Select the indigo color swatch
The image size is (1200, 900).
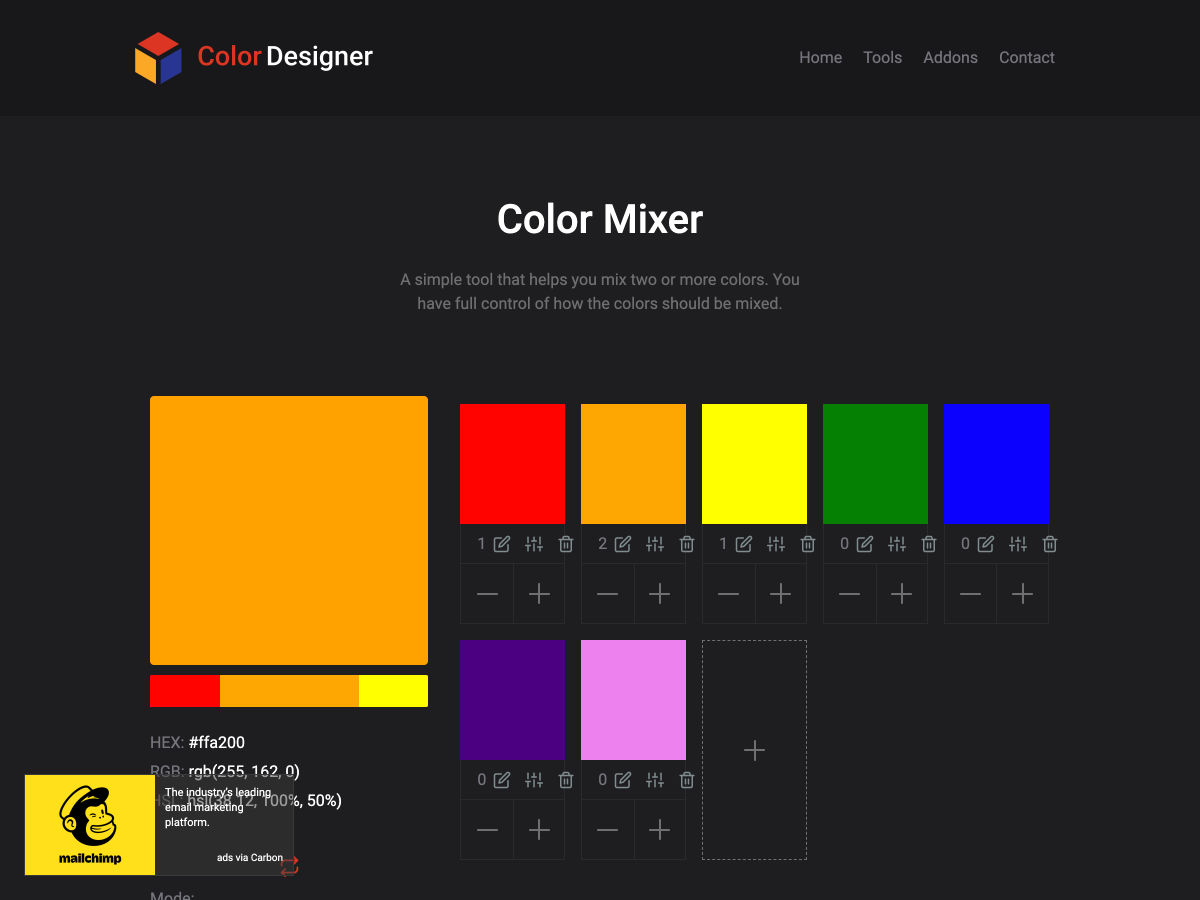[512, 700]
